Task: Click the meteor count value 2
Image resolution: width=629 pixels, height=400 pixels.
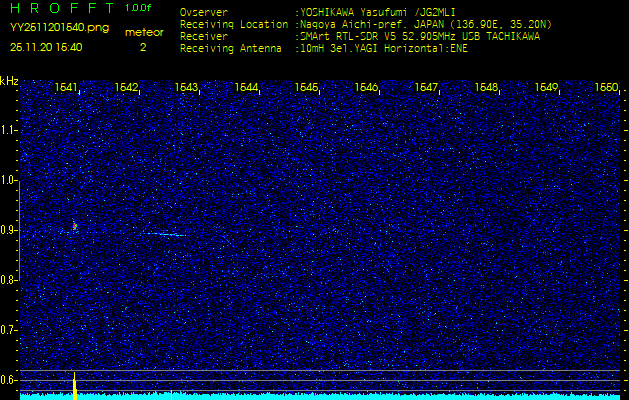Action: point(143,47)
